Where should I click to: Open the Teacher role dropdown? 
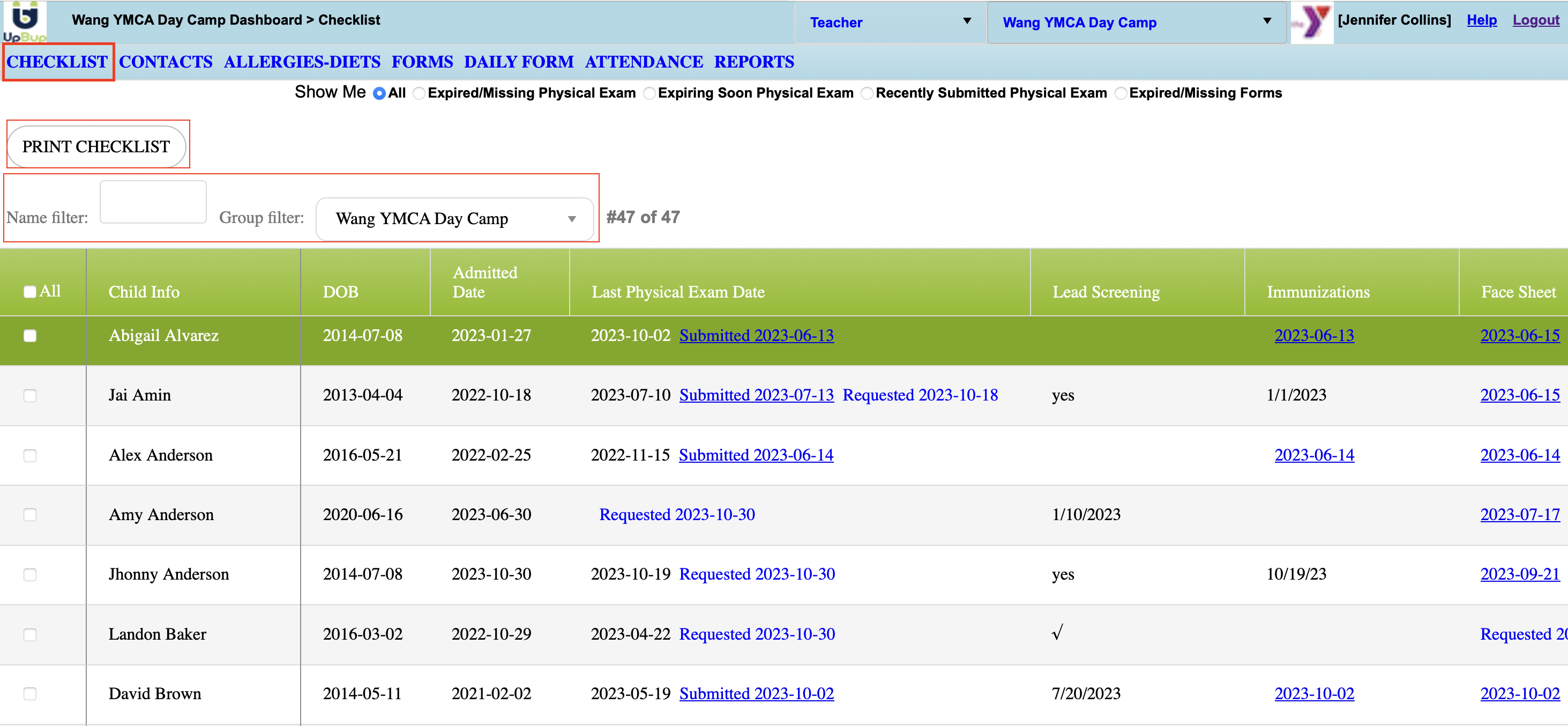pos(890,23)
